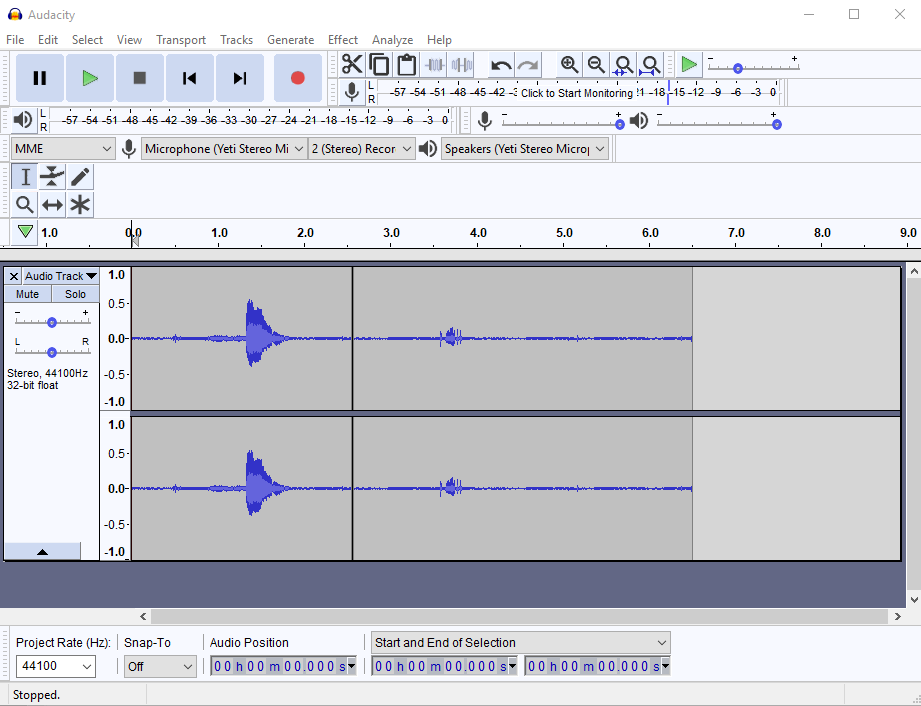Viewport: 921px width, 706px height.
Task: Click the vertical scrollbar down arrow
Action: click(914, 600)
